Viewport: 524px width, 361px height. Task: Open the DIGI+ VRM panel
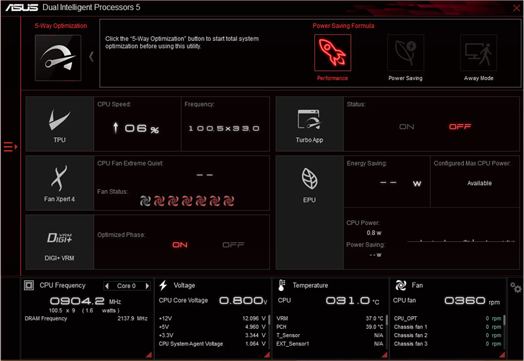59,242
